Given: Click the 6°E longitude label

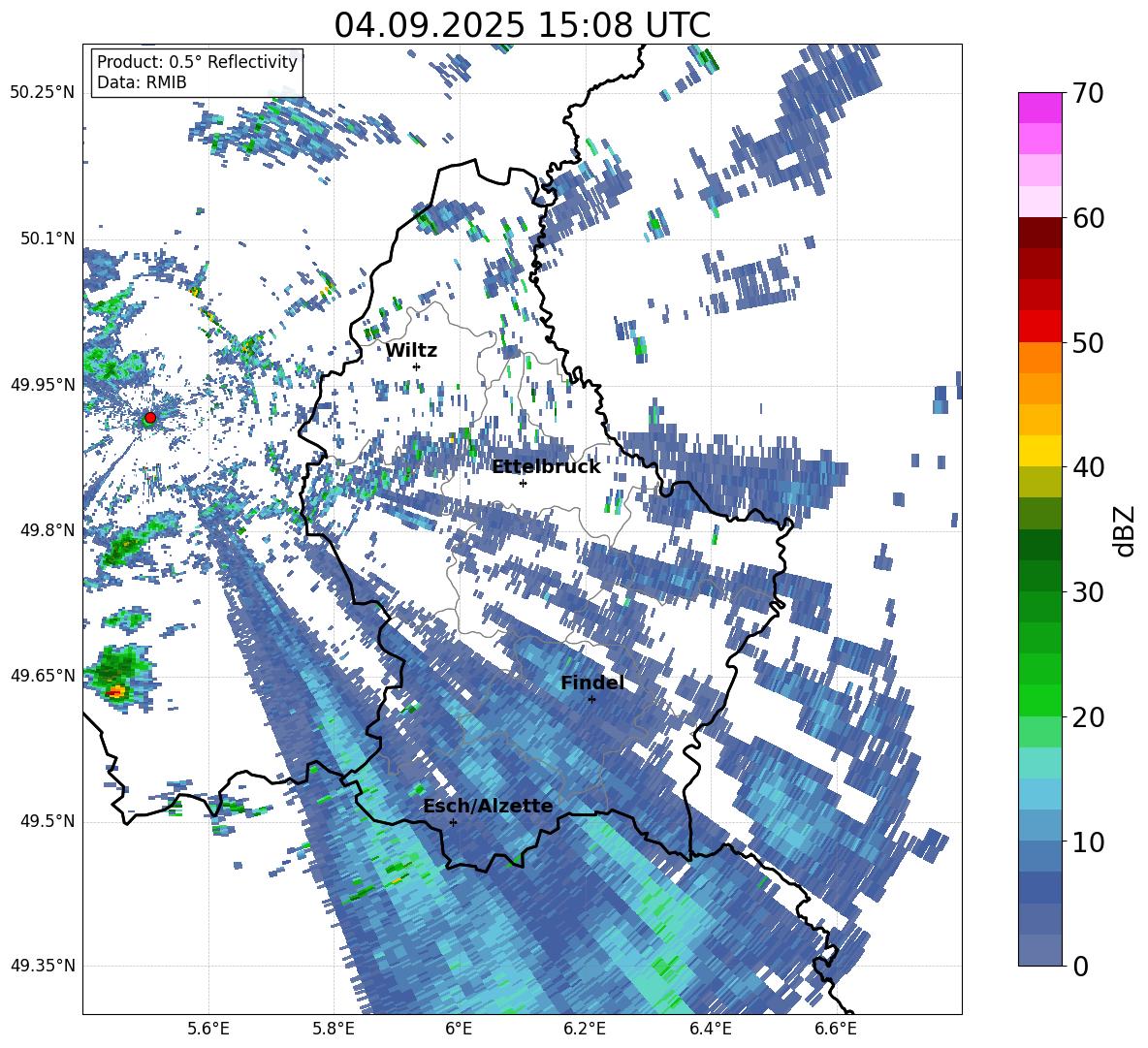Looking at the screenshot, I should tap(459, 1029).
